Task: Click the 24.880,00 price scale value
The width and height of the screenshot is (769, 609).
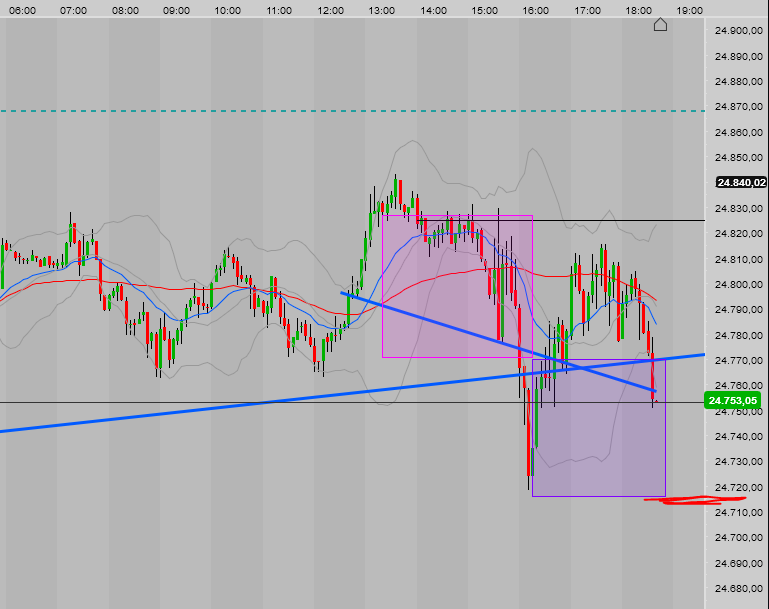Action: [739, 81]
